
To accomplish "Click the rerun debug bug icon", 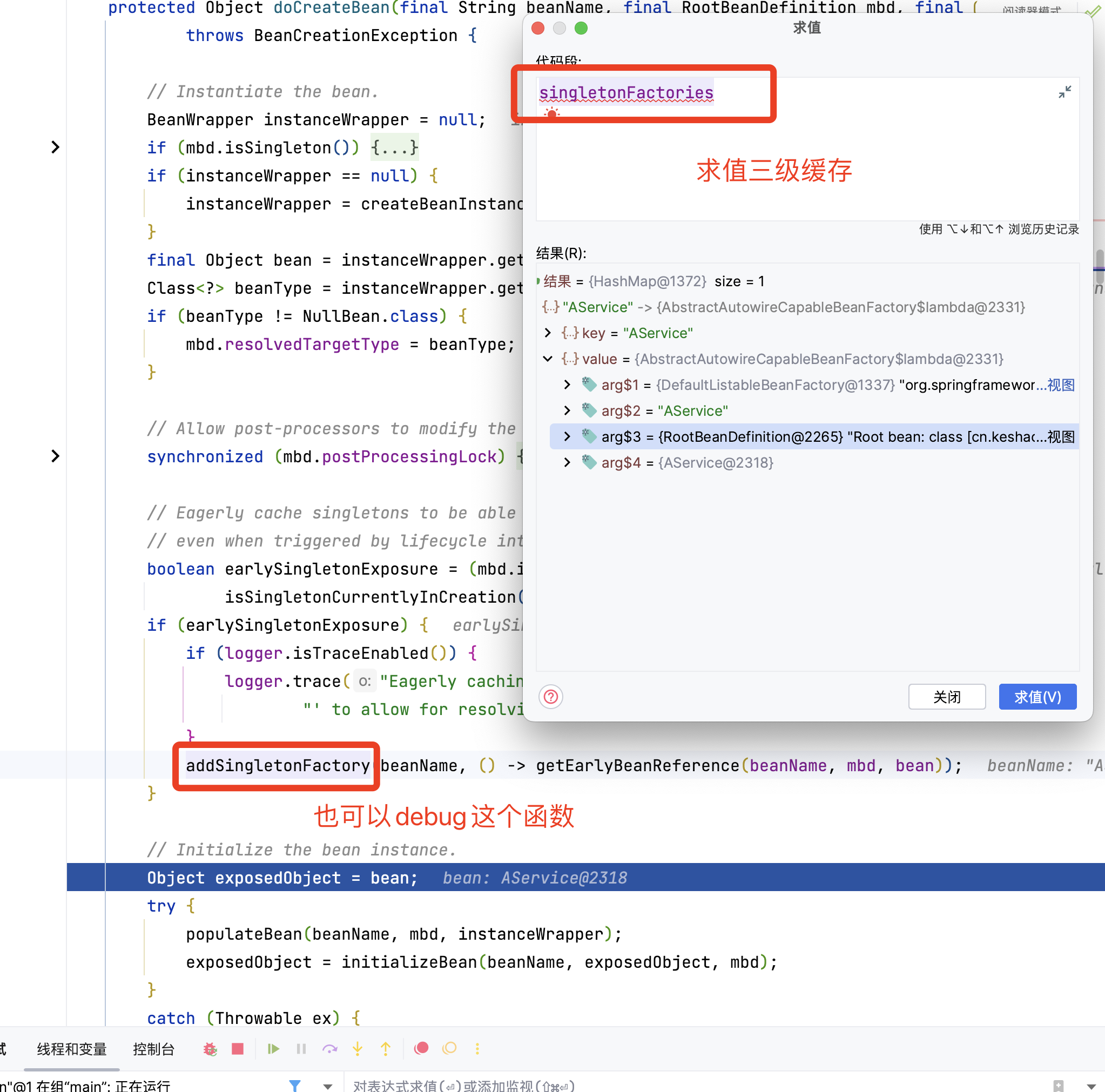I will (x=210, y=1049).
